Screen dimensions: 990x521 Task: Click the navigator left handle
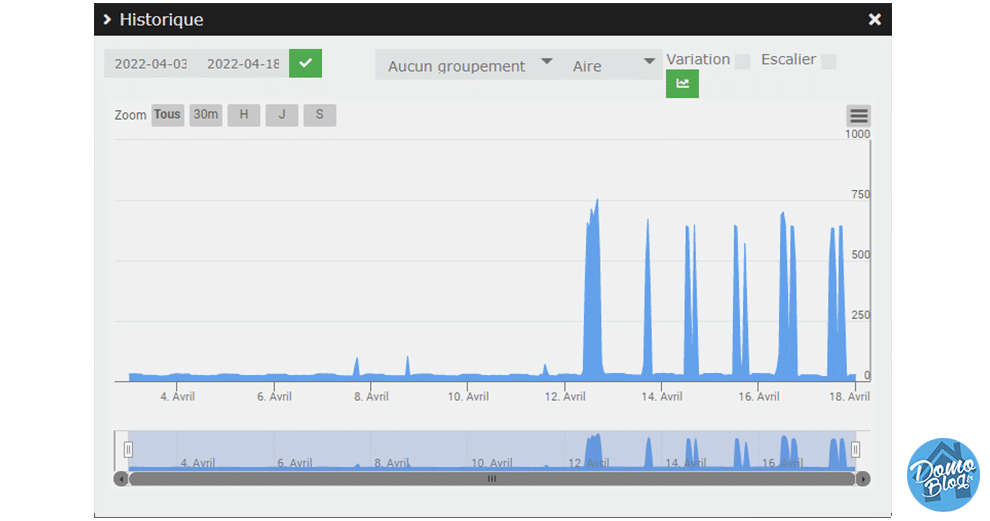click(x=128, y=450)
